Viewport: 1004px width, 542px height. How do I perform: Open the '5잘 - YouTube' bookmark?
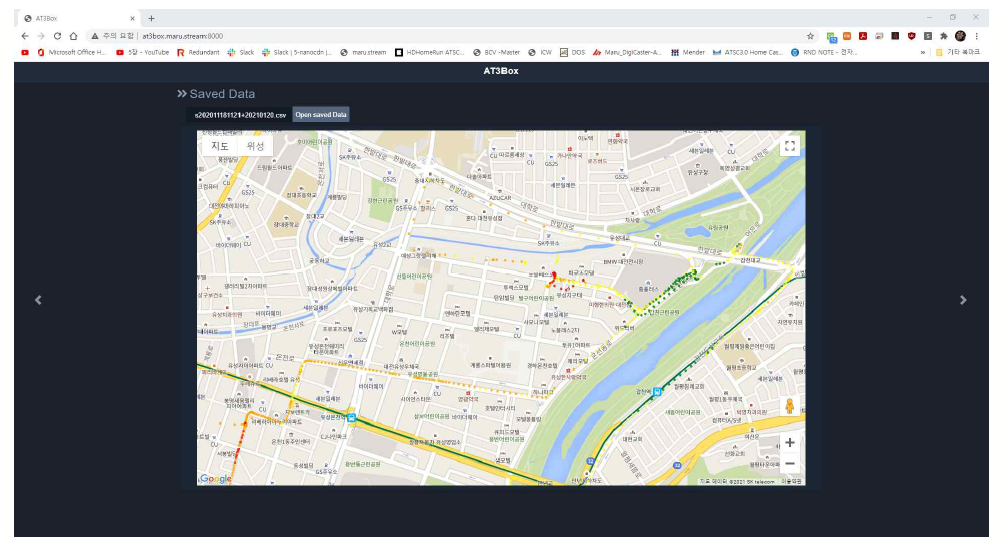click(142, 53)
